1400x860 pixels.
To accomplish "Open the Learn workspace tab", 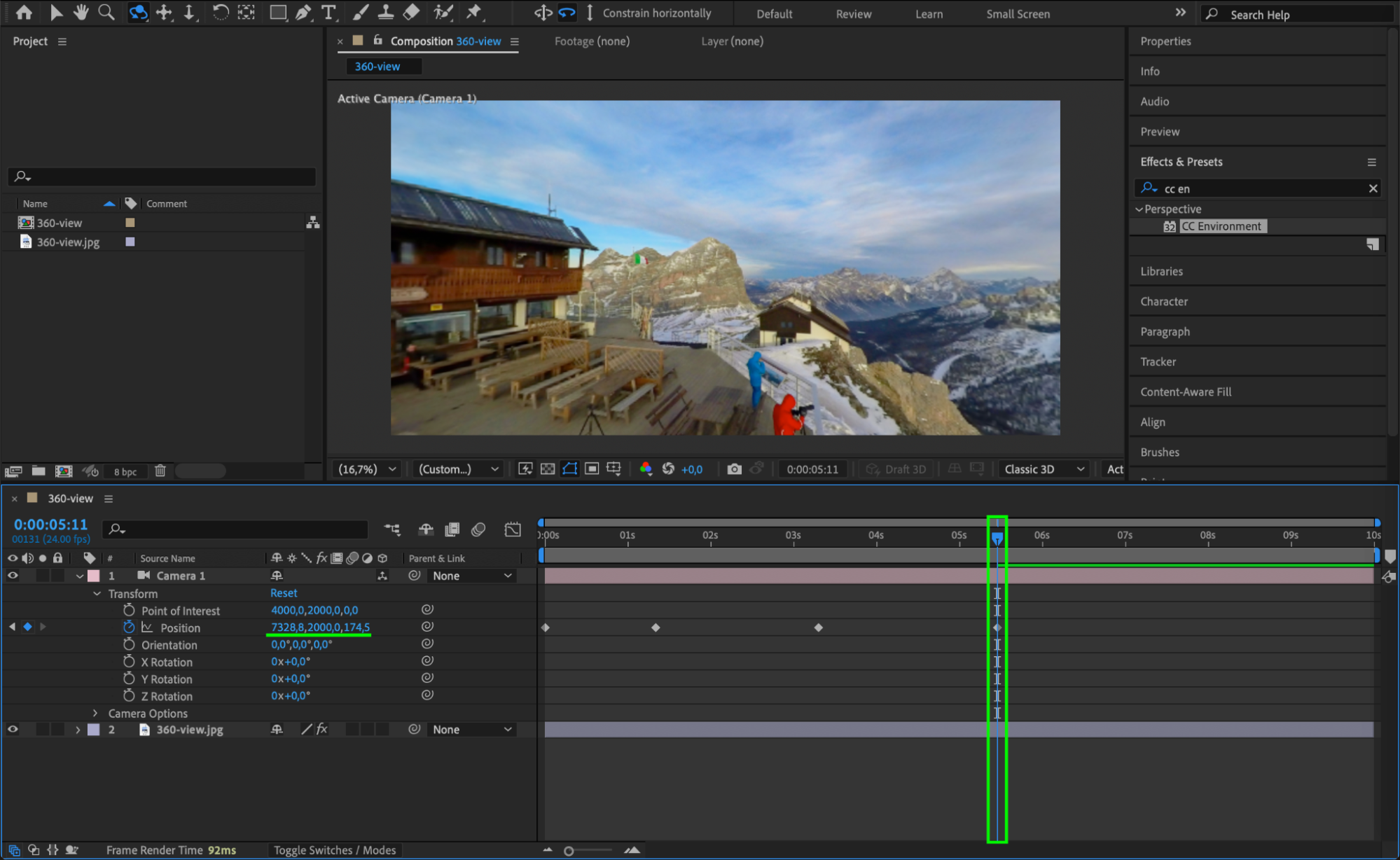I will [x=929, y=14].
